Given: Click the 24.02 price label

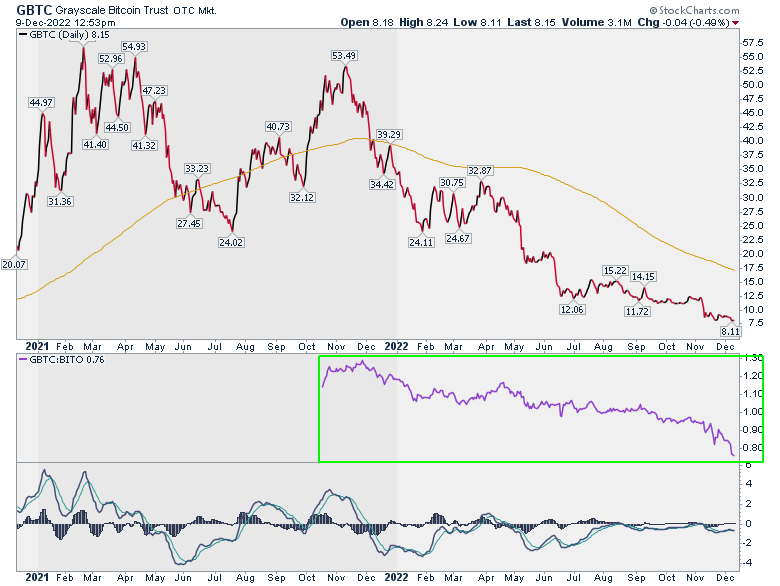Looking at the screenshot, I should [231, 242].
